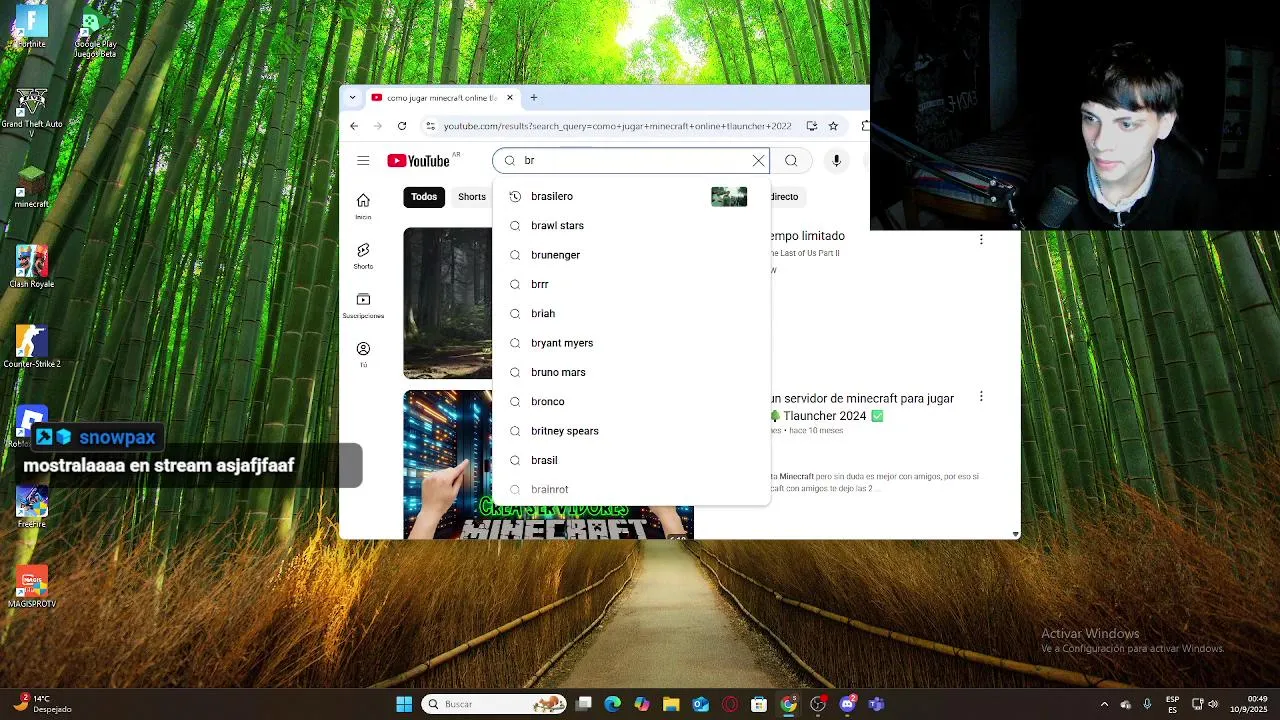
Task: Reload the YouTube page
Action: (x=402, y=126)
